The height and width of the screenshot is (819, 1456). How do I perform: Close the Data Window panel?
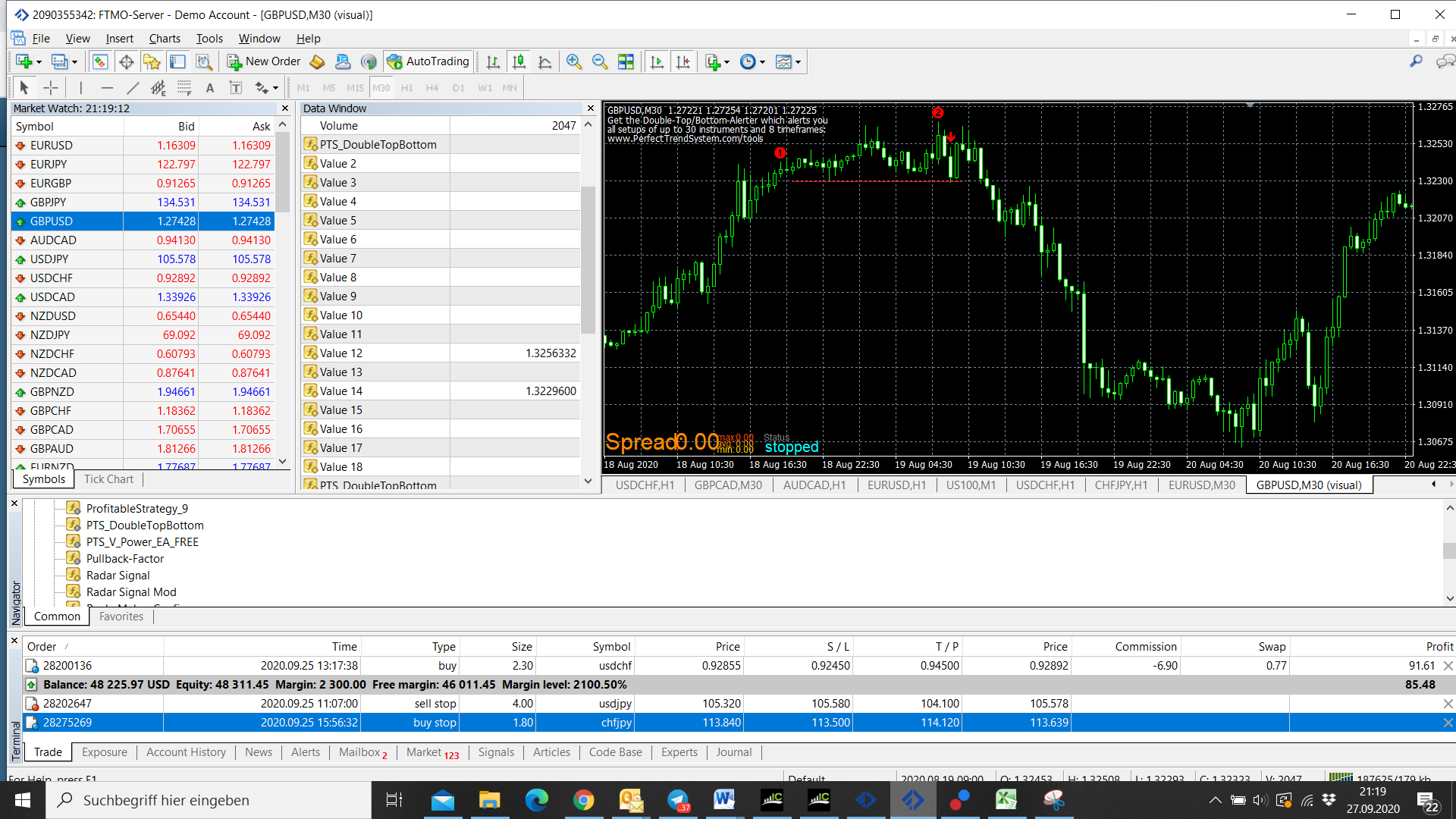click(x=591, y=108)
